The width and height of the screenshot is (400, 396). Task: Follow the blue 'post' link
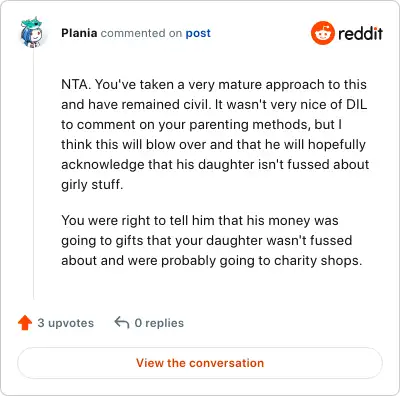click(198, 33)
